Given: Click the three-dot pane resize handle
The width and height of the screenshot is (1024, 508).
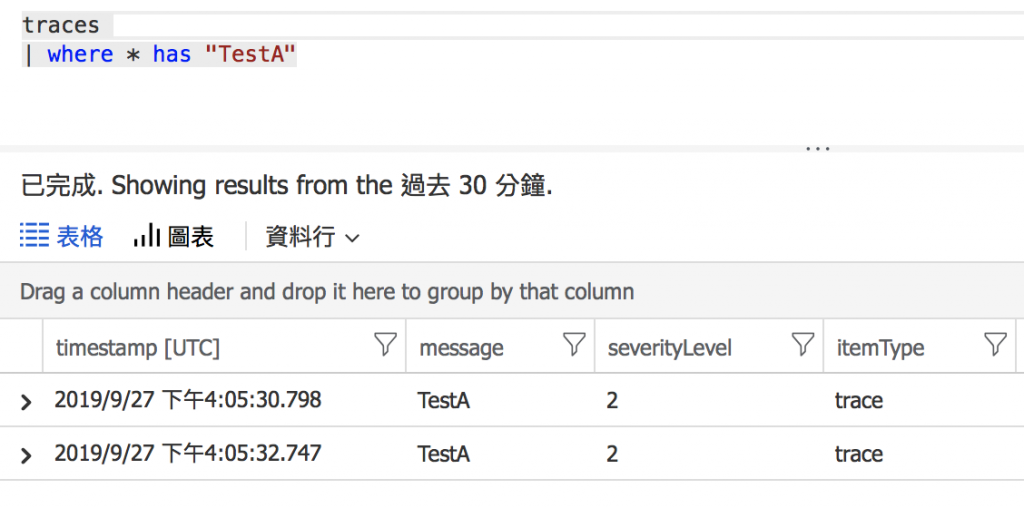Looking at the screenshot, I should pos(818,148).
